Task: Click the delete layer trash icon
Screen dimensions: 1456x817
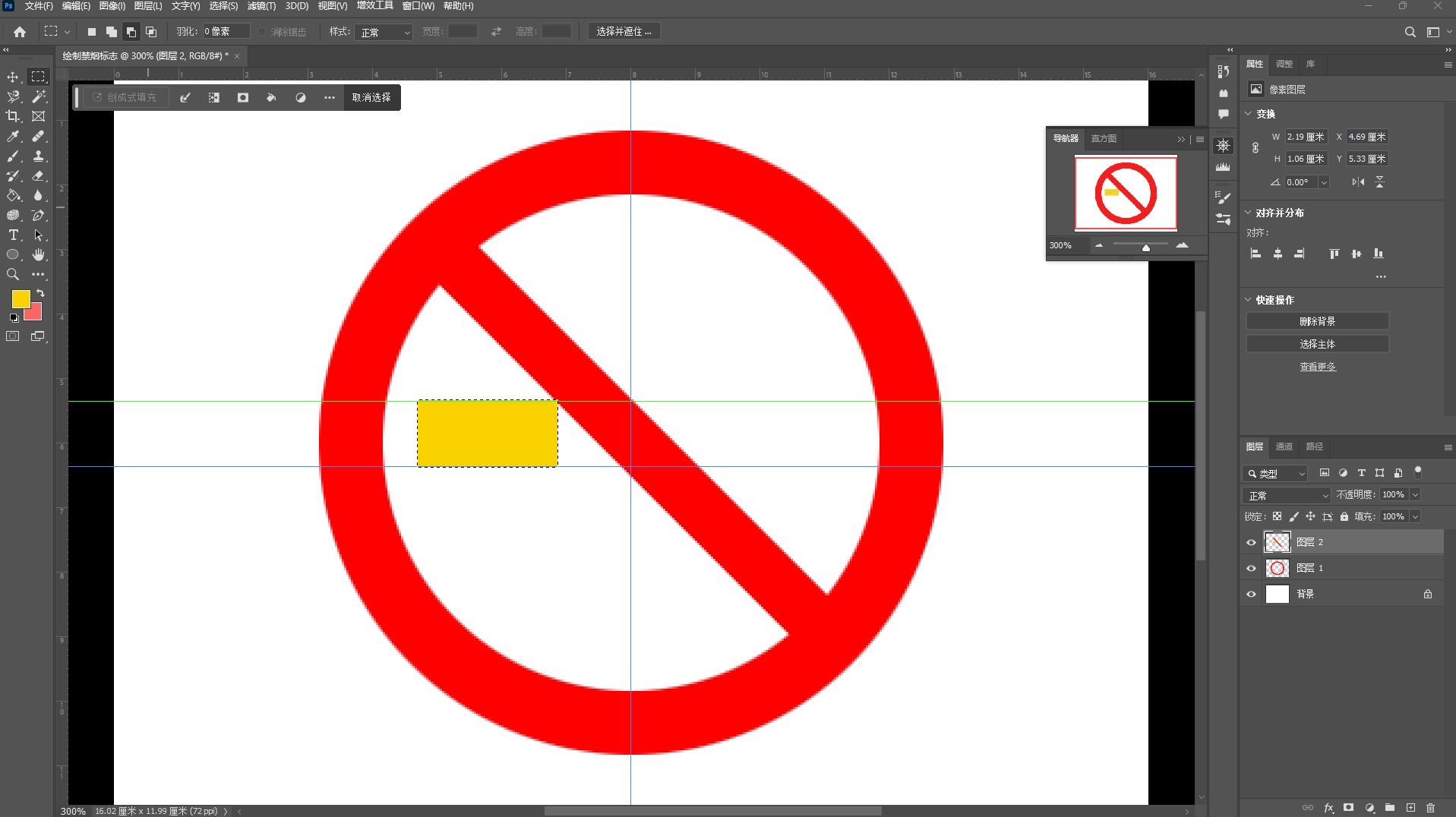Action: click(1431, 808)
